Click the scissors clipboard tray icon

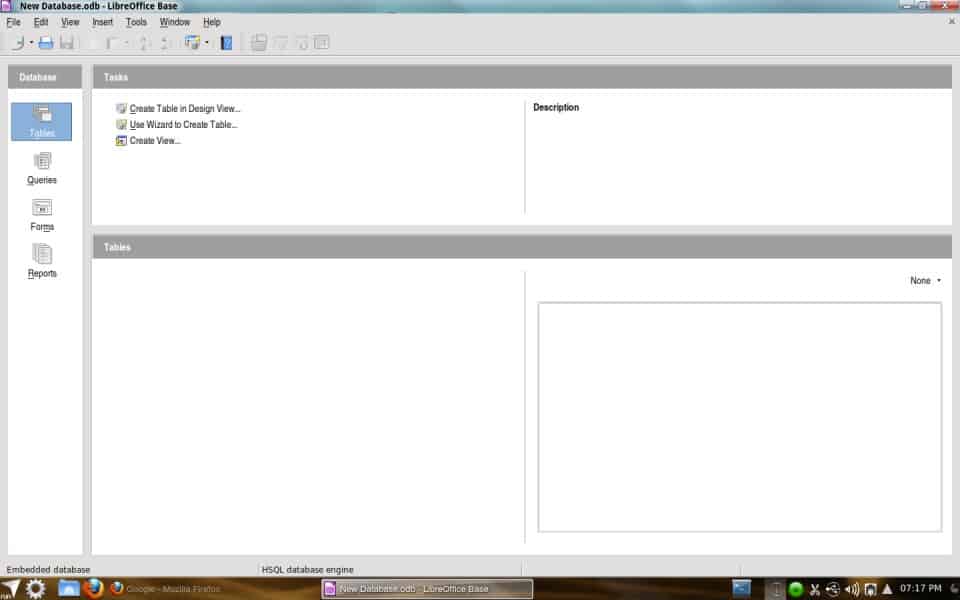click(x=814, y=590)
